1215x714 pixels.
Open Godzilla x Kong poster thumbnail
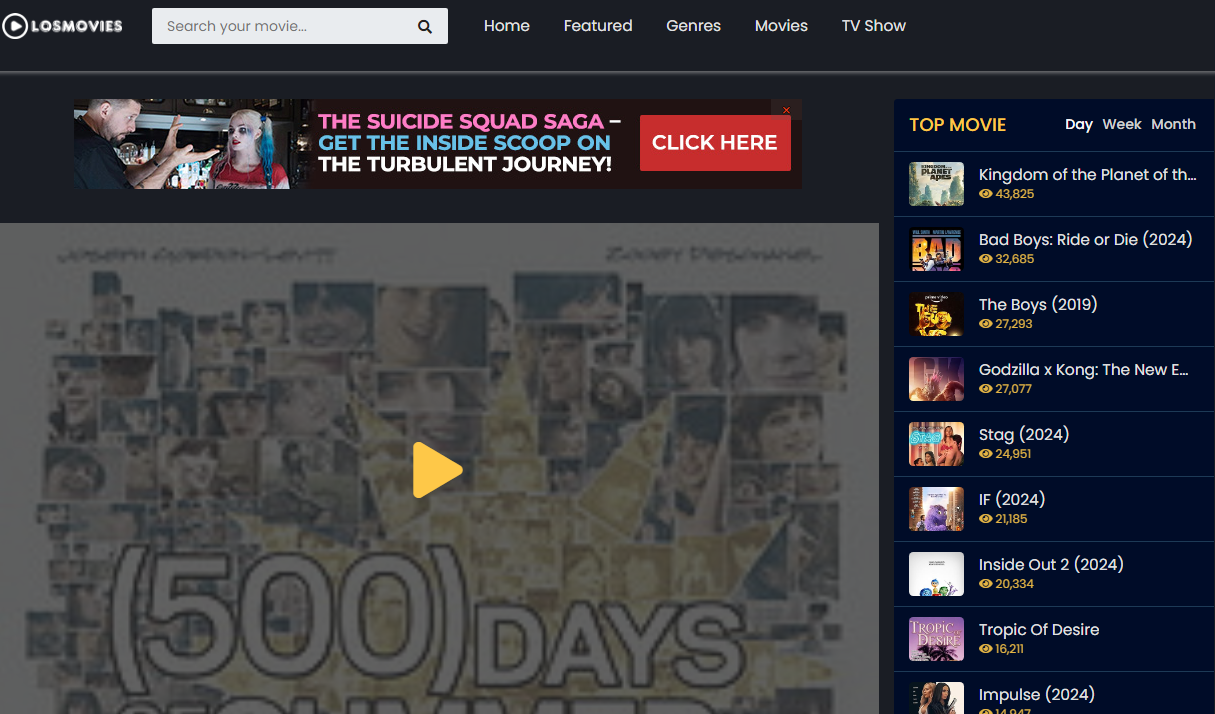click(936, 379)
